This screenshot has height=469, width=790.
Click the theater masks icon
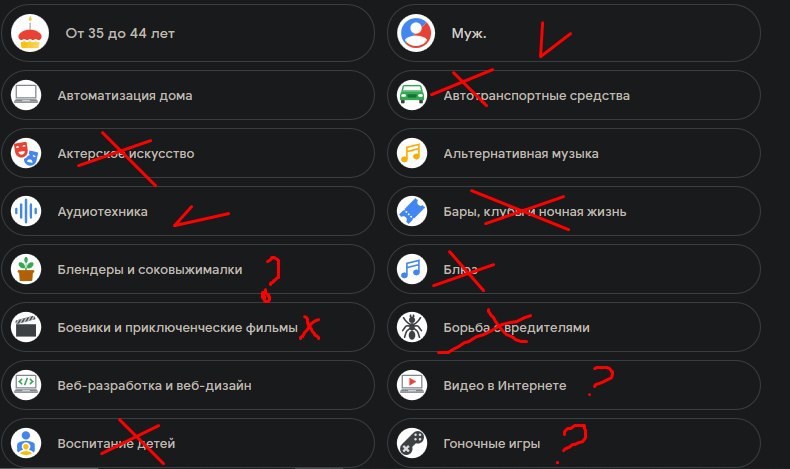click(x=26, y=153)
